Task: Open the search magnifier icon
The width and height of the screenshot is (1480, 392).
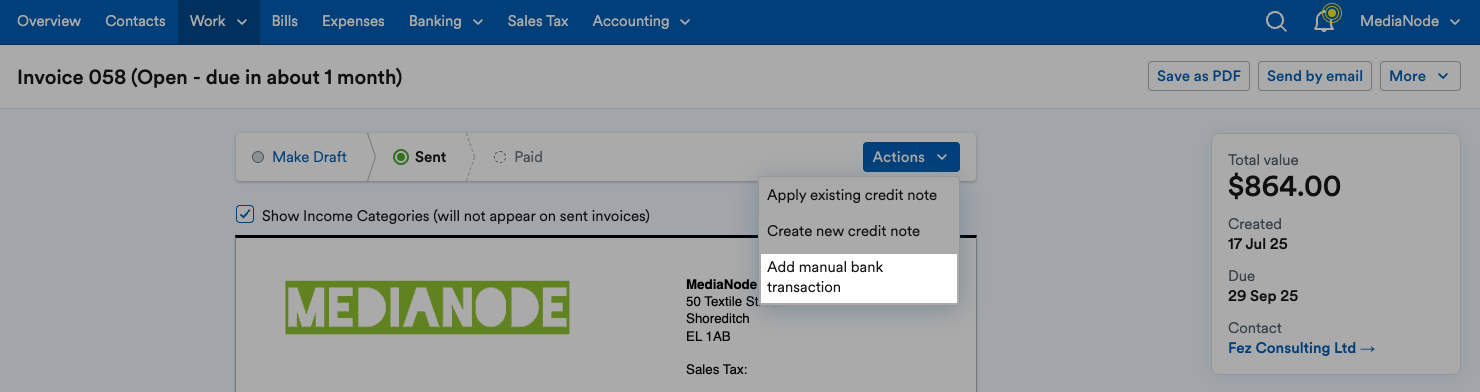Action: pos(1275,21)
